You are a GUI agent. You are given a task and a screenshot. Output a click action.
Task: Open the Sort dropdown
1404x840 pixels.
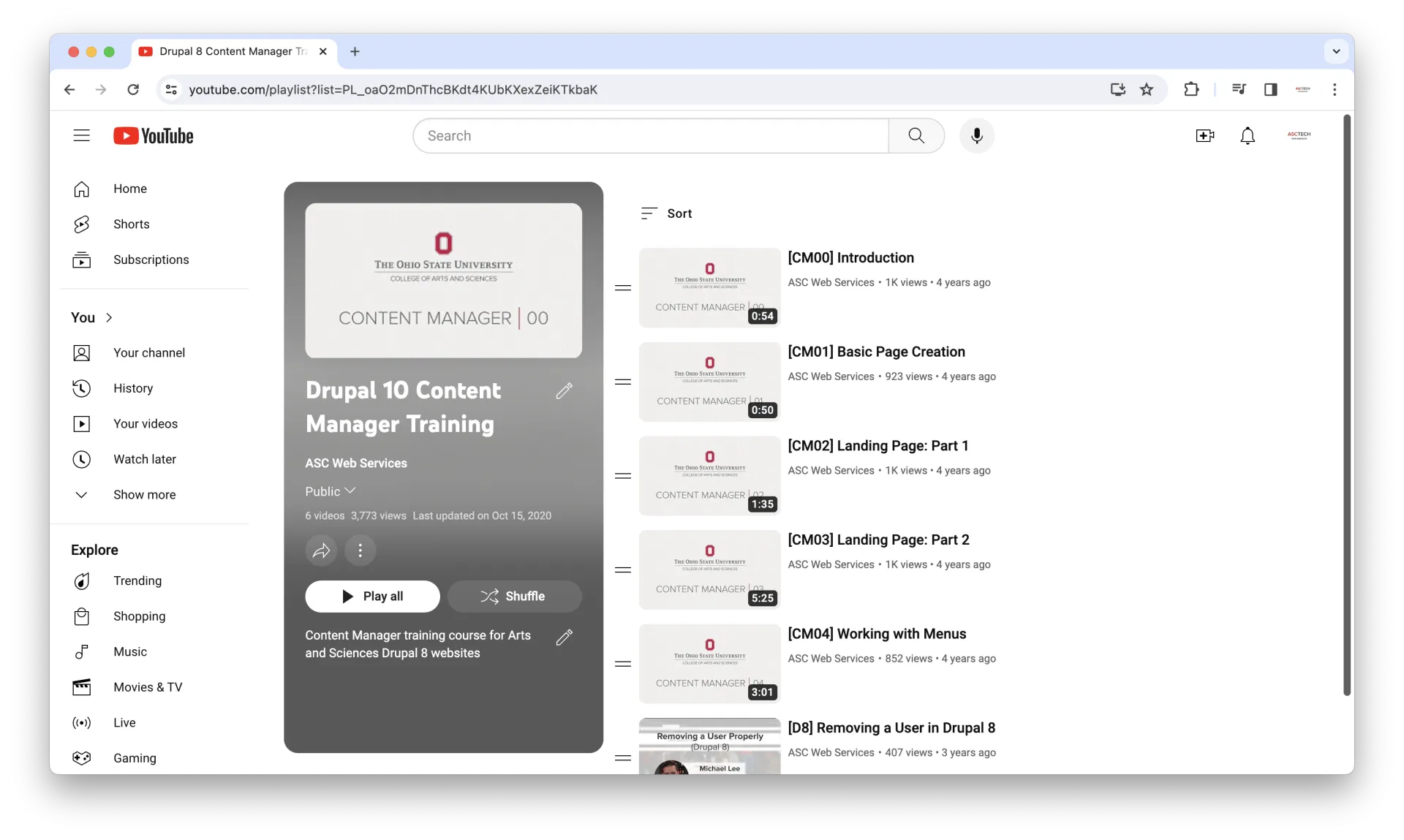[666, 213]
